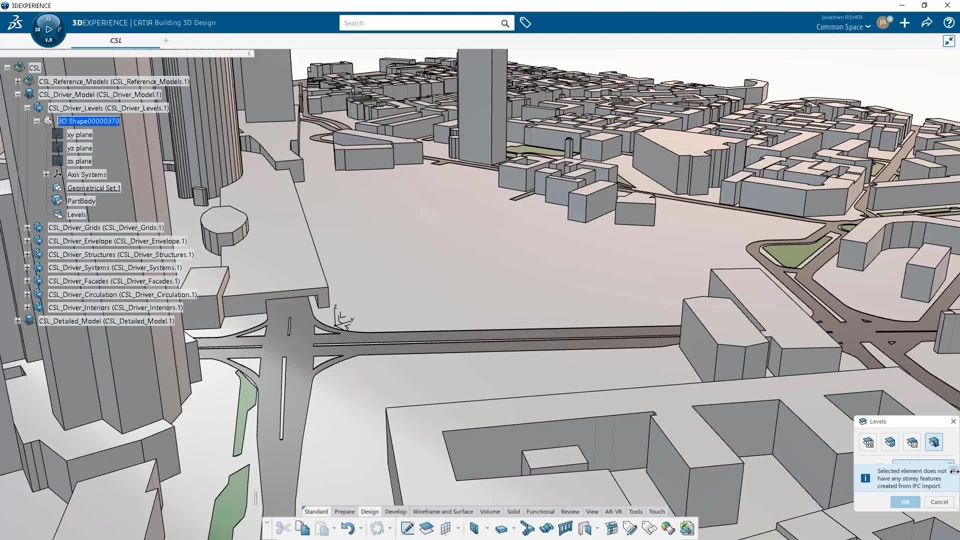Select the flat blue slab tool icon

coord(501,528)
